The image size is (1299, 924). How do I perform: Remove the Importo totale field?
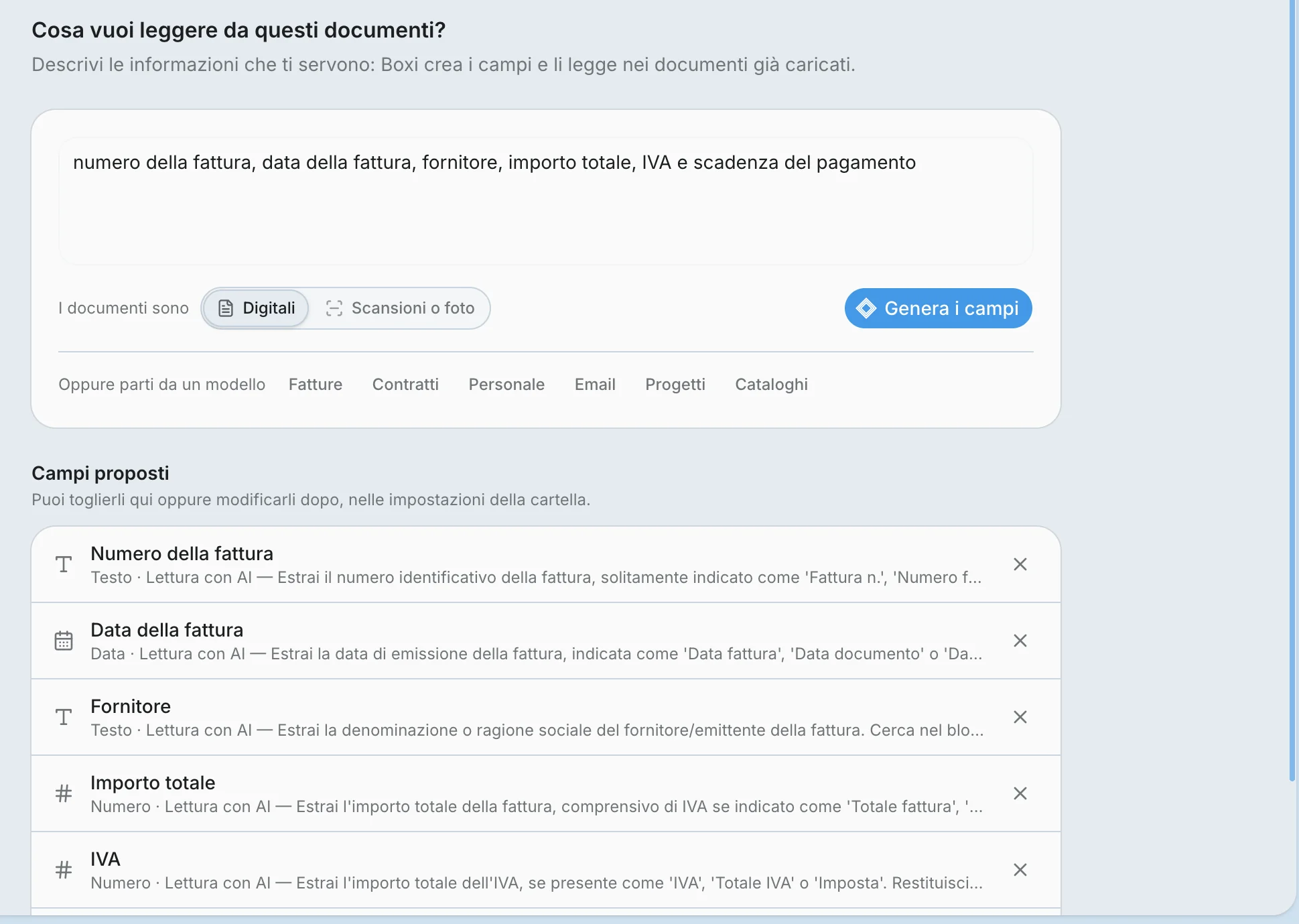pyautogui.click(x=1020, y=793)
